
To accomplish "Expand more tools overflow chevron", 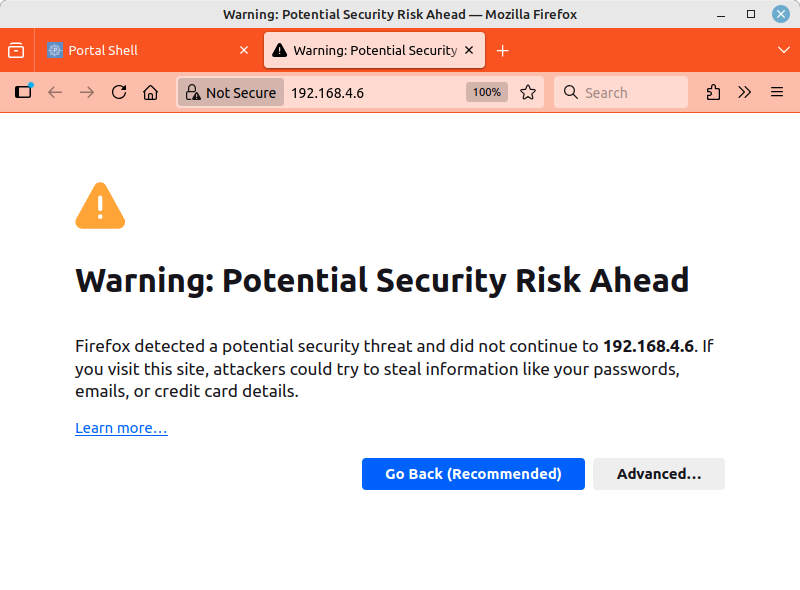I will (745, 92).
